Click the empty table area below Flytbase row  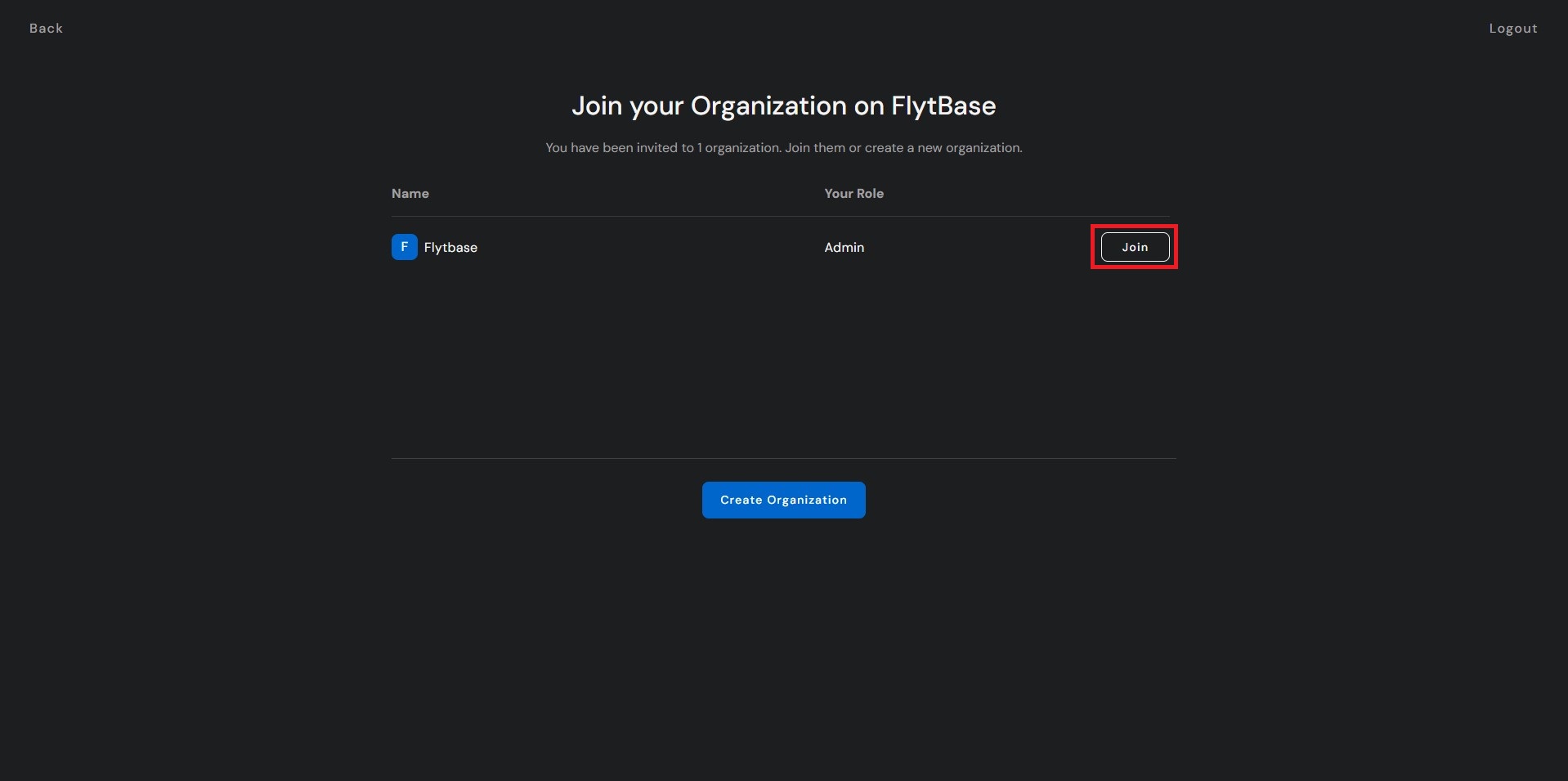783,360
